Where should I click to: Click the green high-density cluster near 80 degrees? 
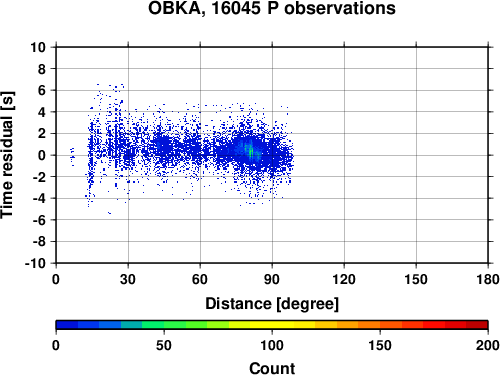click(x=251, y=151)
